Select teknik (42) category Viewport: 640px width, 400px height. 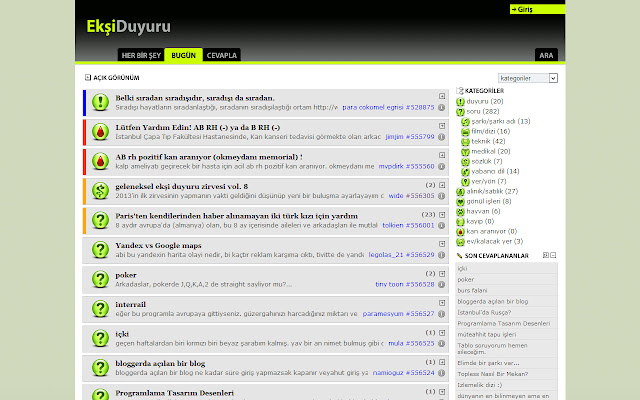tap(488, 141)
